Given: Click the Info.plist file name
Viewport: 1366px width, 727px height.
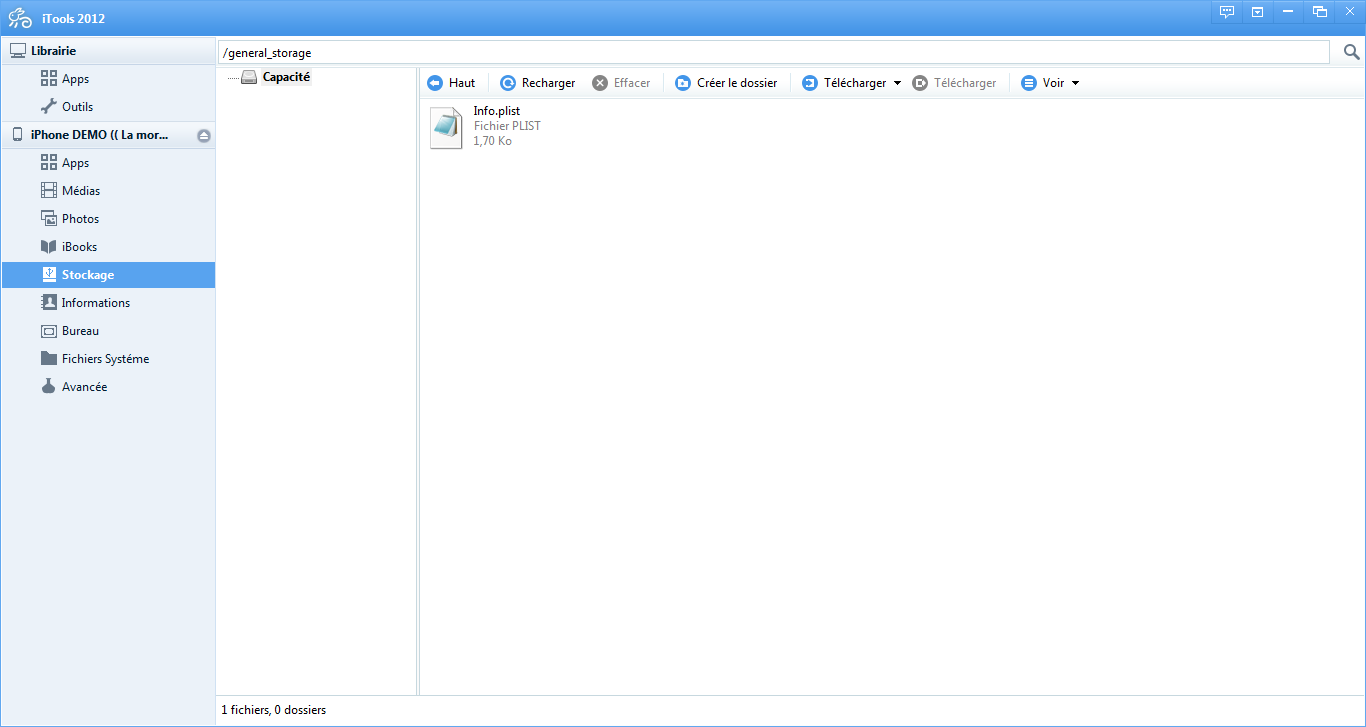Looking at the screenshot, I should (x=496, y=111).
